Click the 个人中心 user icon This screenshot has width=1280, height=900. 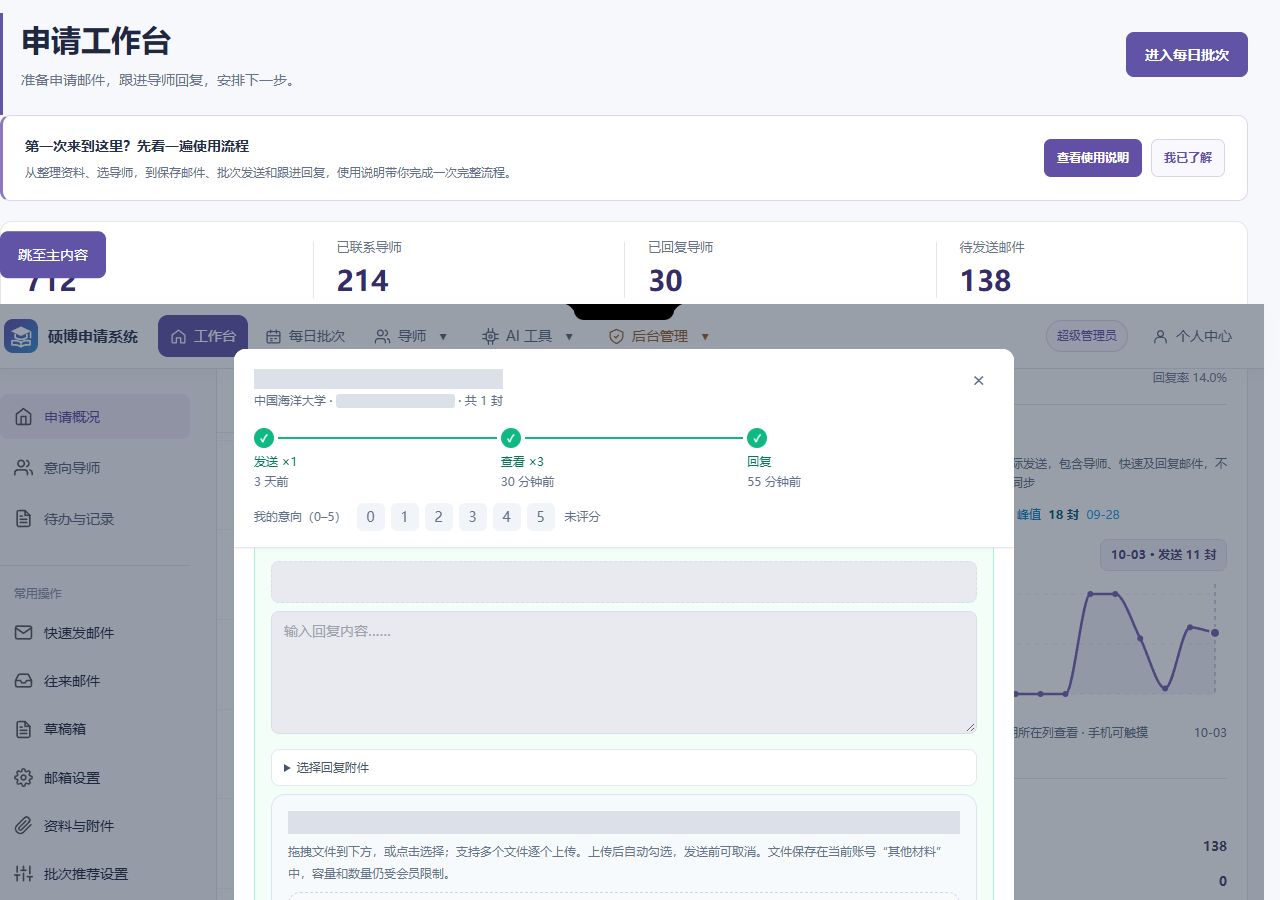tap(1160, 336)
